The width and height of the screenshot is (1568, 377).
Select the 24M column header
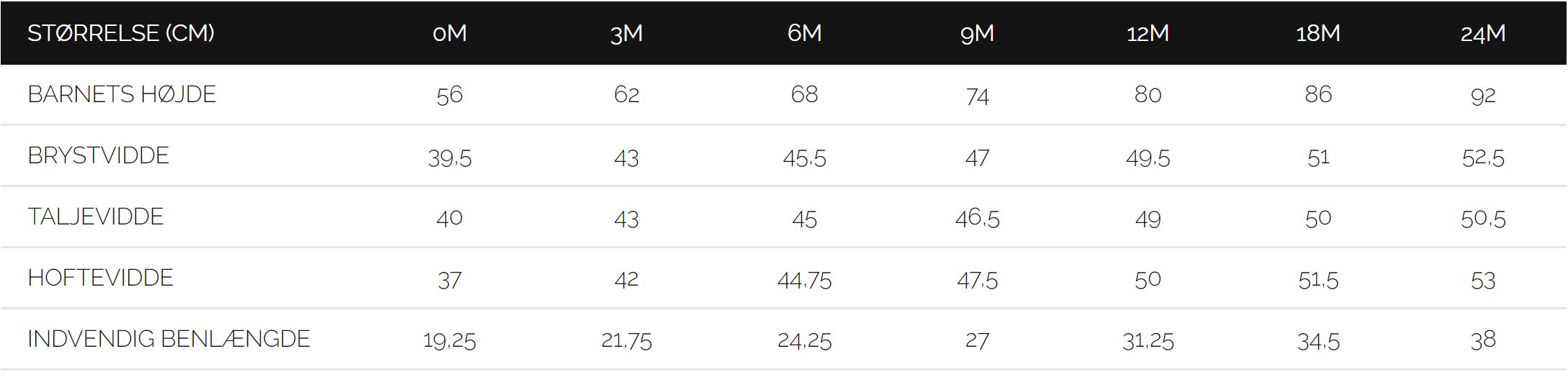point(1483,33)
